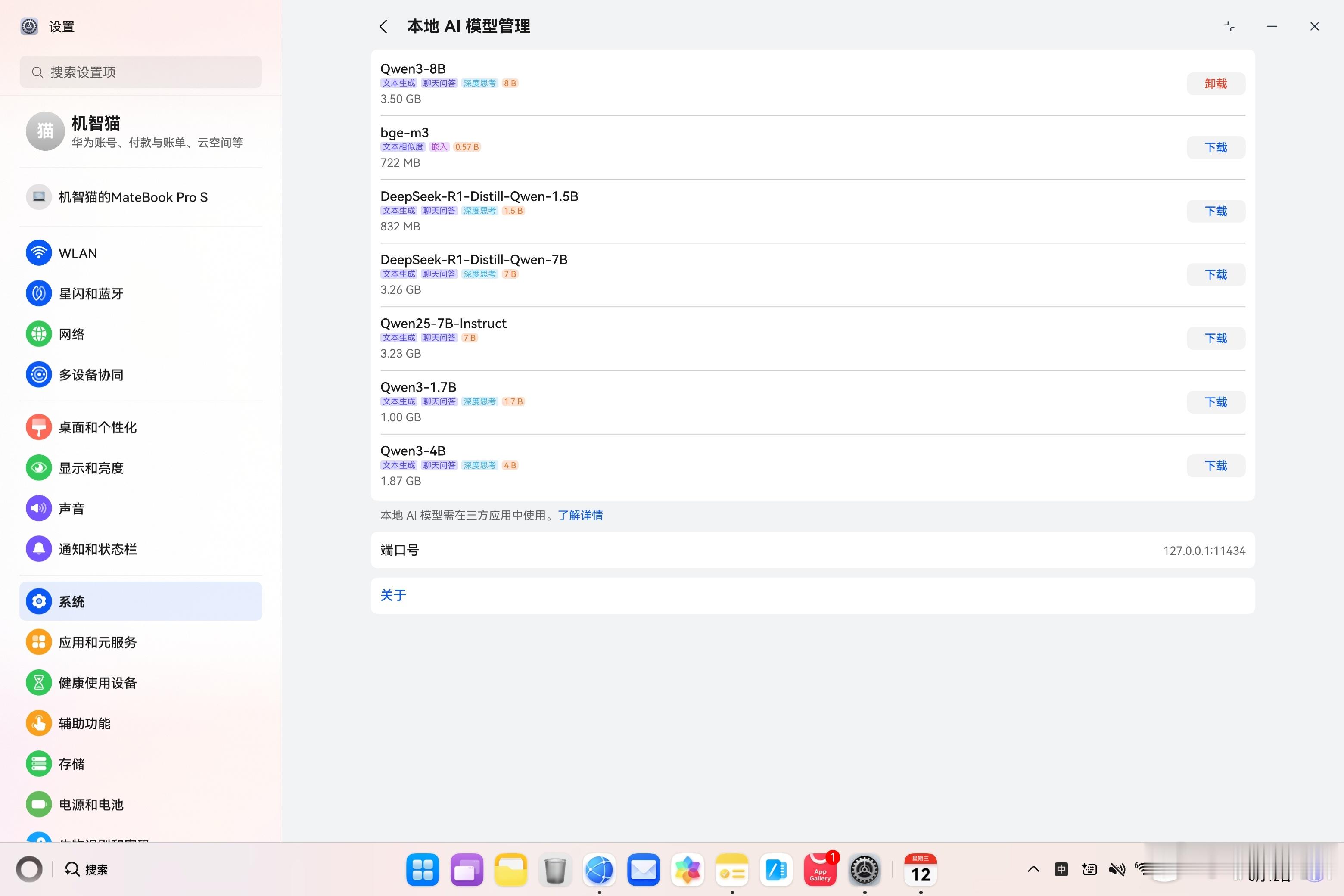
Task: Download the Qwen3-4B model
Action: (x=1216, y=466)
